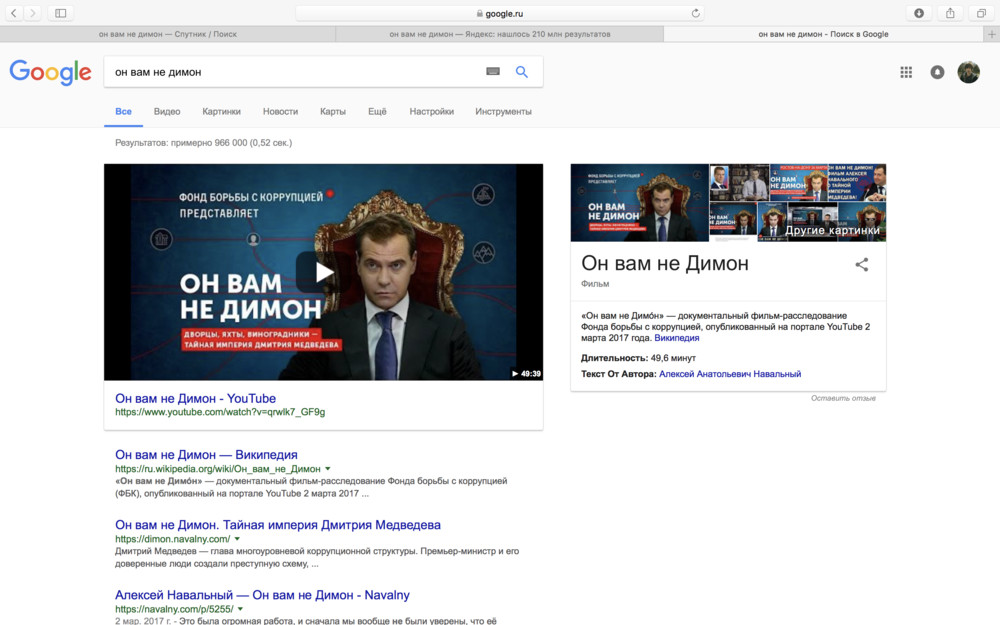Image resolution: width=1000 pixels, height=625 pixels.
Task: Go back with Safari back arrow
Action: click(x=13, y=13)
